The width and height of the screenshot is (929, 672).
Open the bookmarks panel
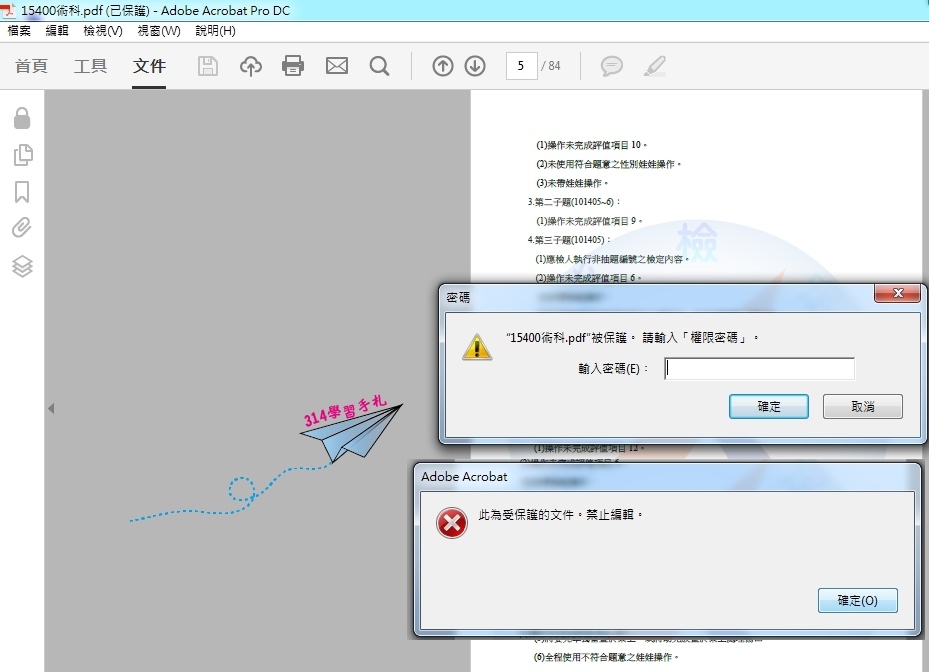tap(22, 192)
